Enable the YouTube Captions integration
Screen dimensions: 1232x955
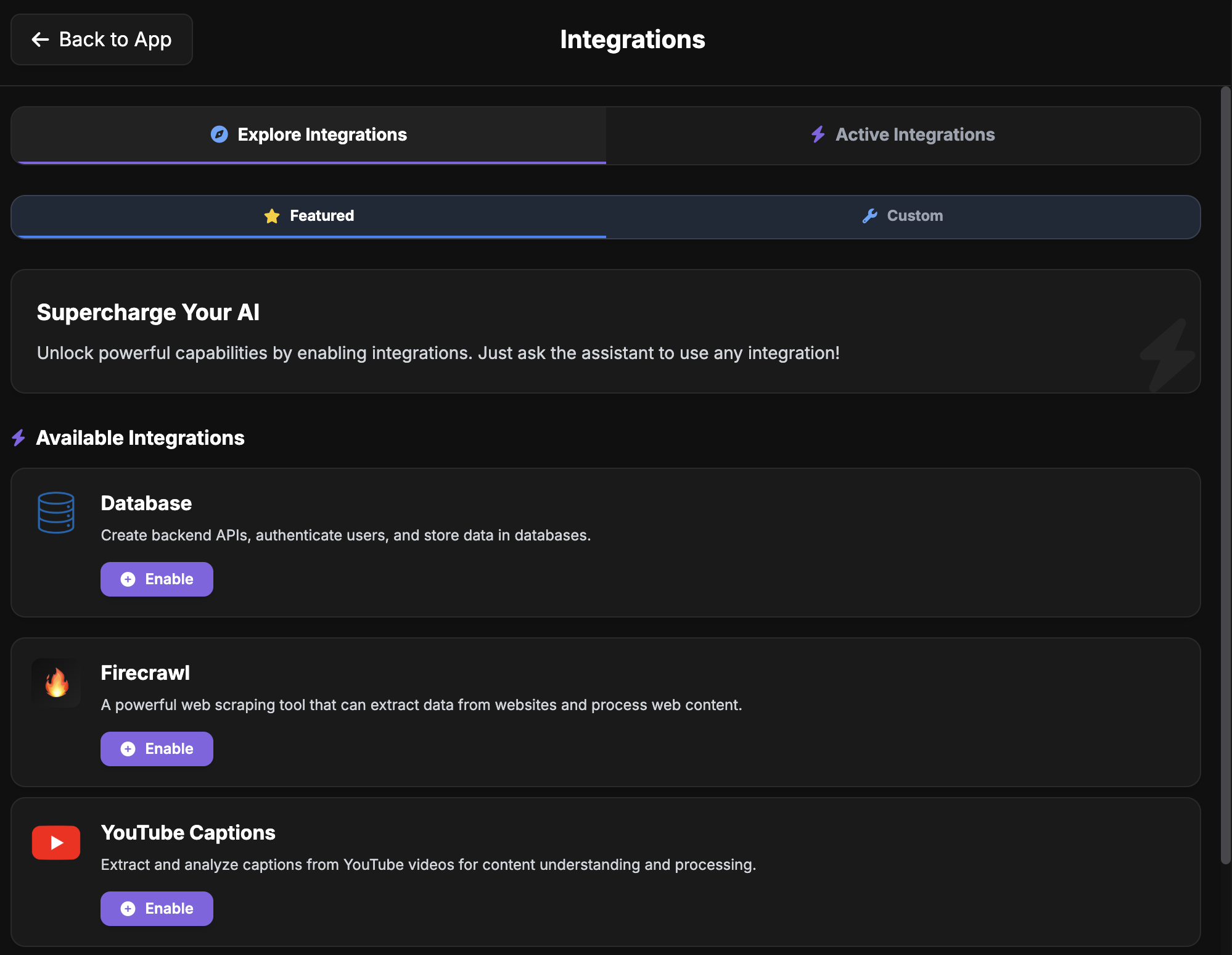[157, 909]
